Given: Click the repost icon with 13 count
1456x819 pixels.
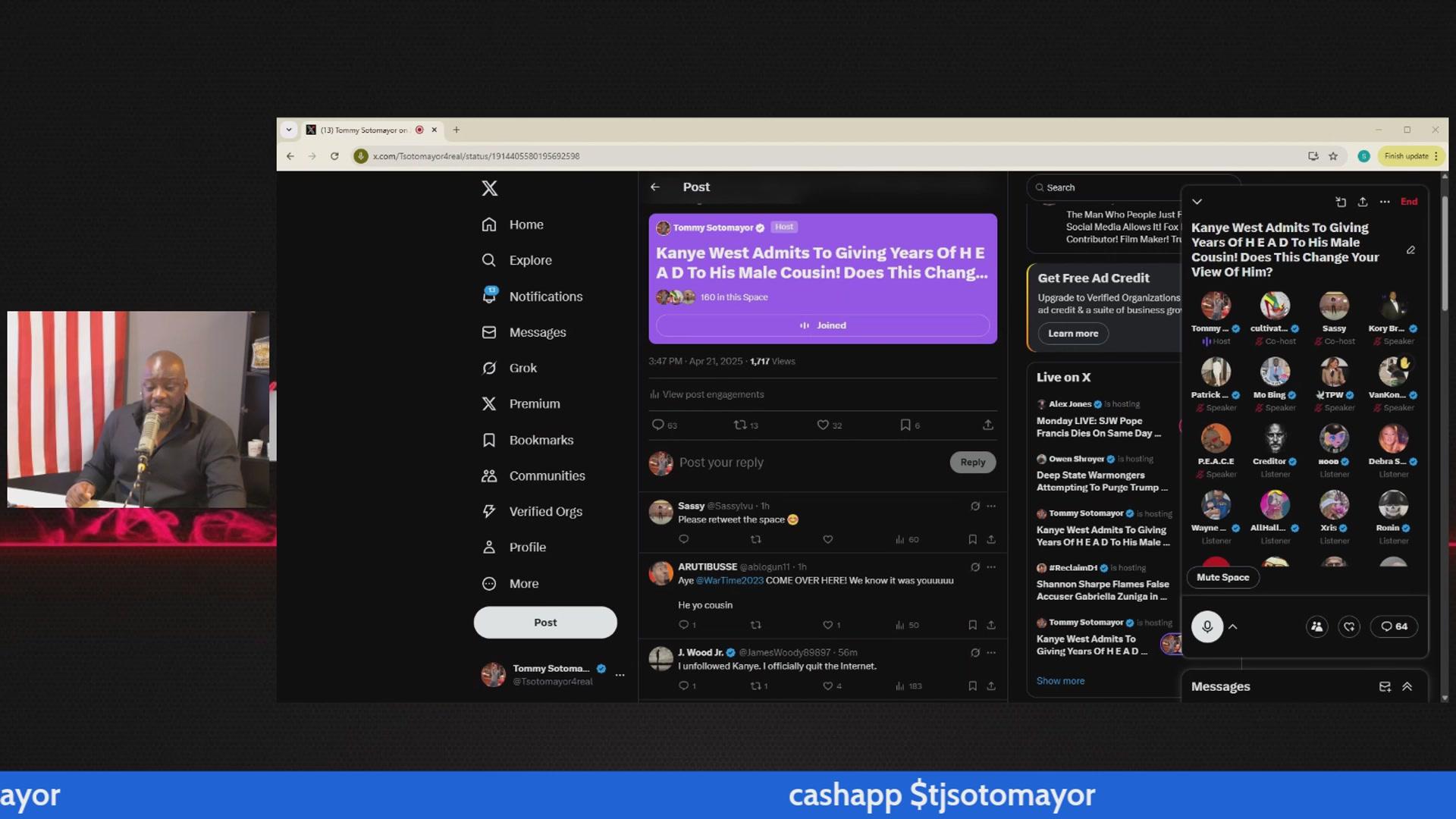Looking at the screenshot, I should (x=740, y=425).
